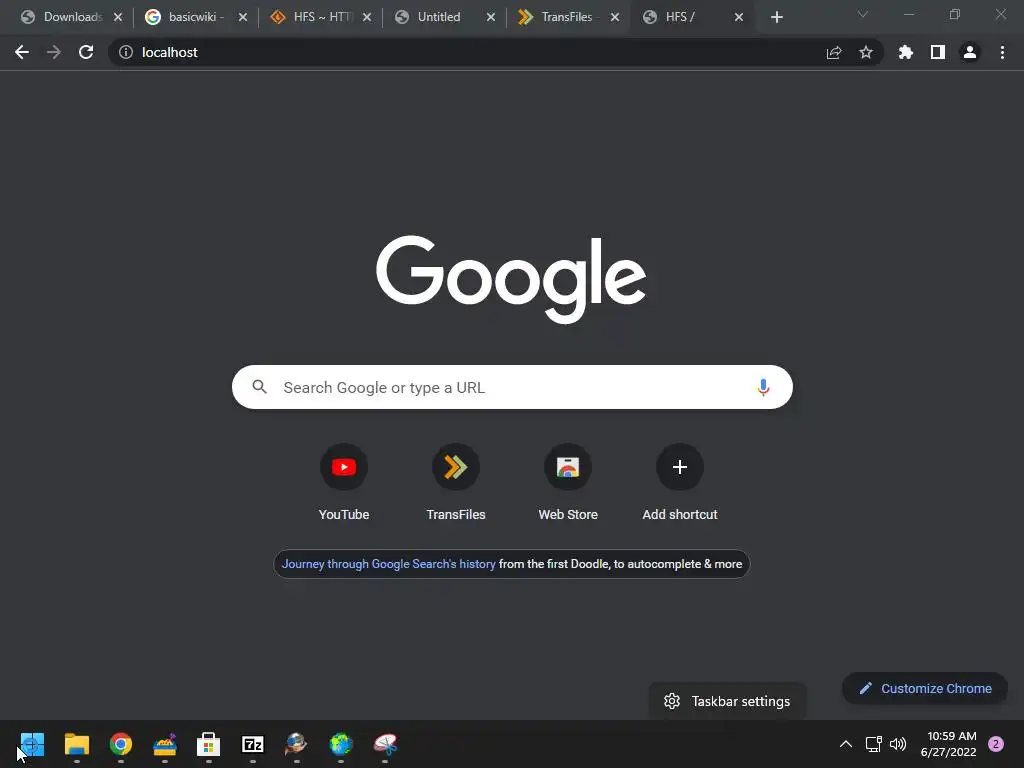
Task: Close the Downloads tab
Action: (x=118, y=17)
